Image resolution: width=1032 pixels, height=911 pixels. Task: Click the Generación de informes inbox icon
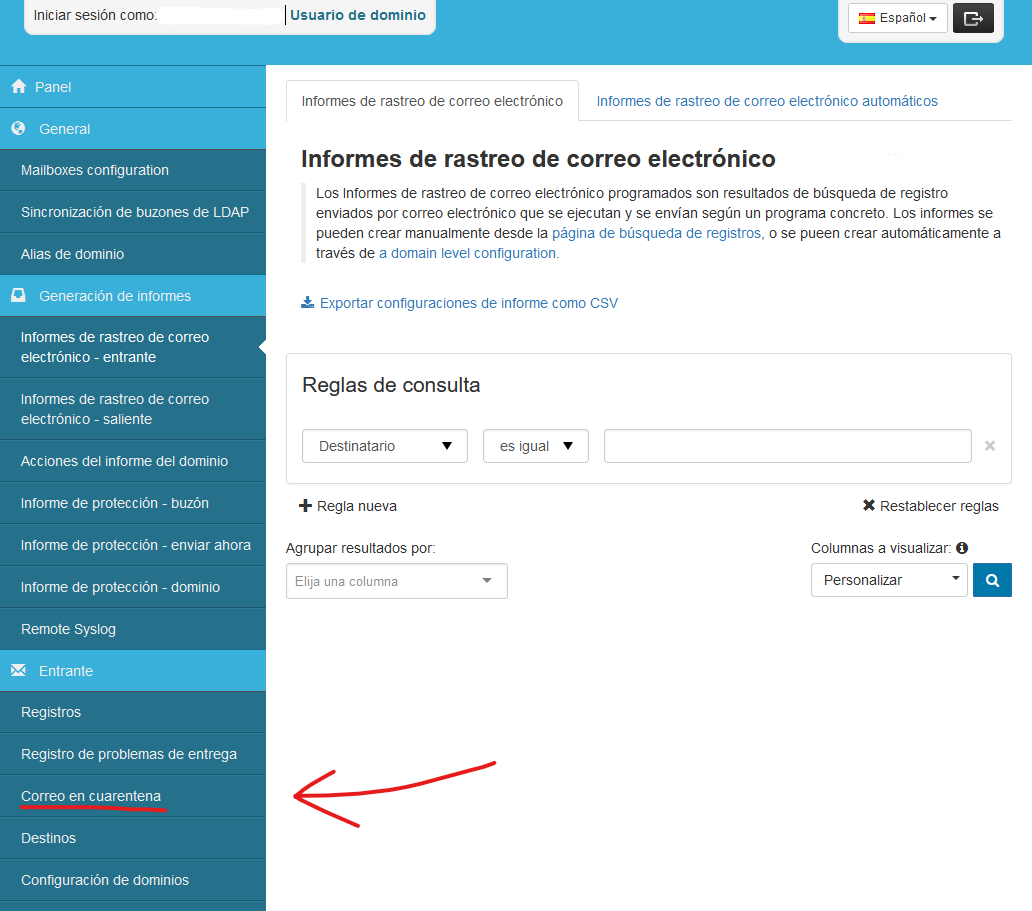point(18,296)
